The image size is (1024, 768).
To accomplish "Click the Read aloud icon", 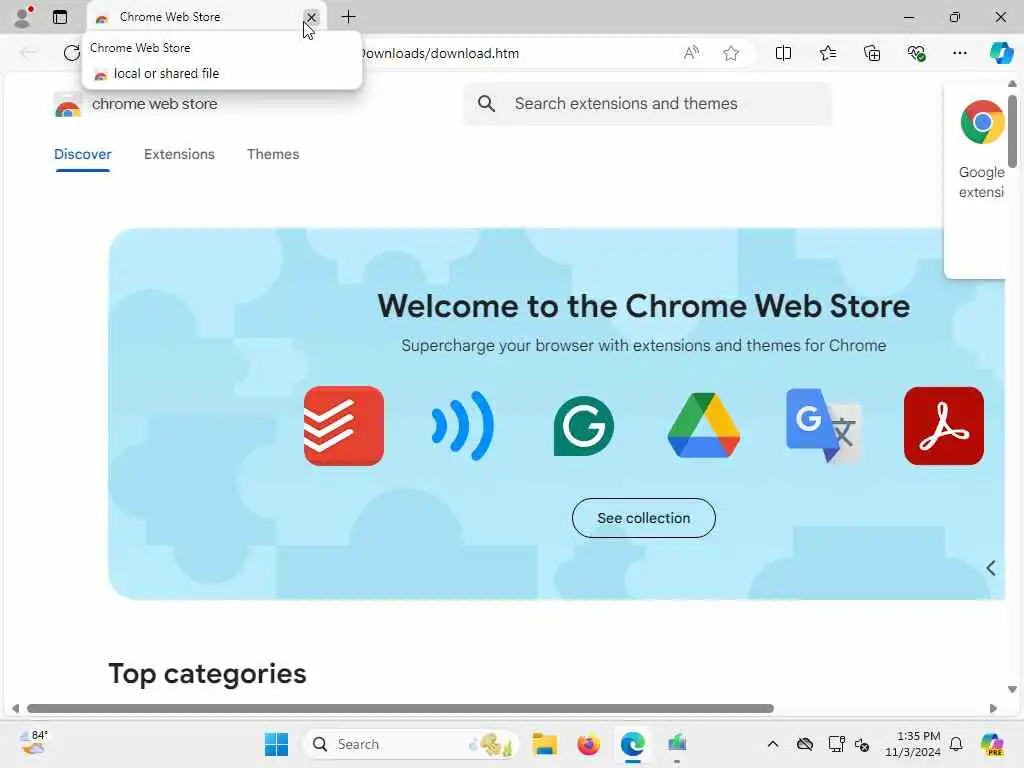I will tap(691, 53).
